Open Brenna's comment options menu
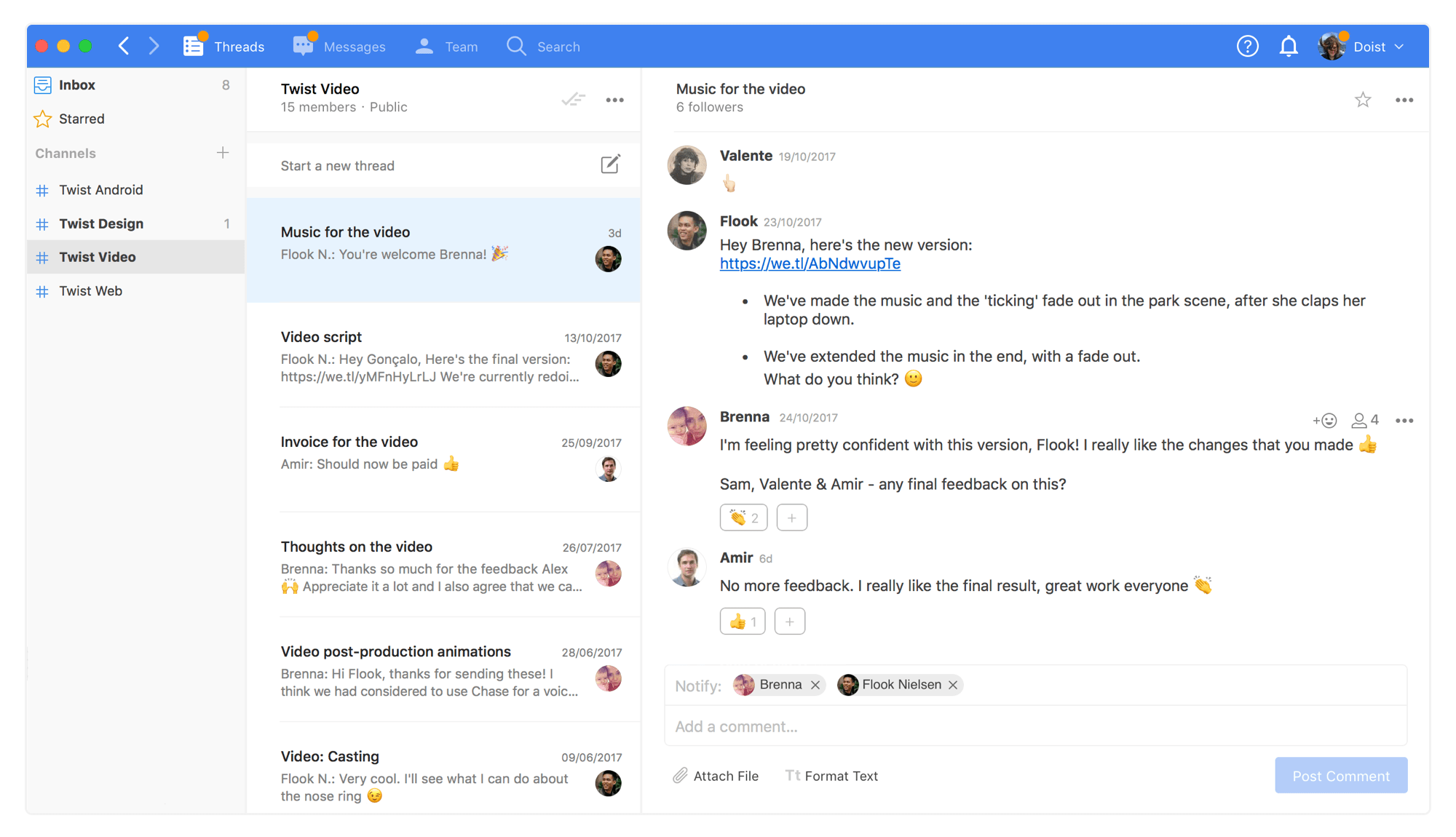 coord(1404,421)
